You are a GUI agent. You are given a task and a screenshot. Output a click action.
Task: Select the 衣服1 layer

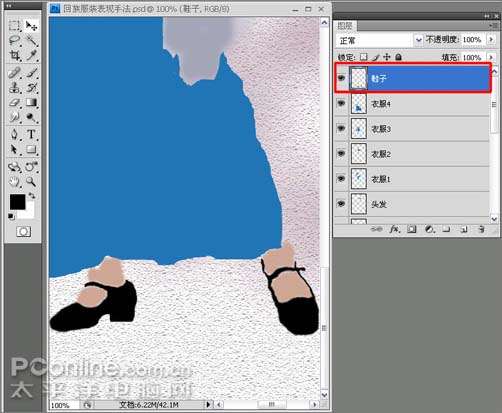pyautogui.click(x=412, y=179)
